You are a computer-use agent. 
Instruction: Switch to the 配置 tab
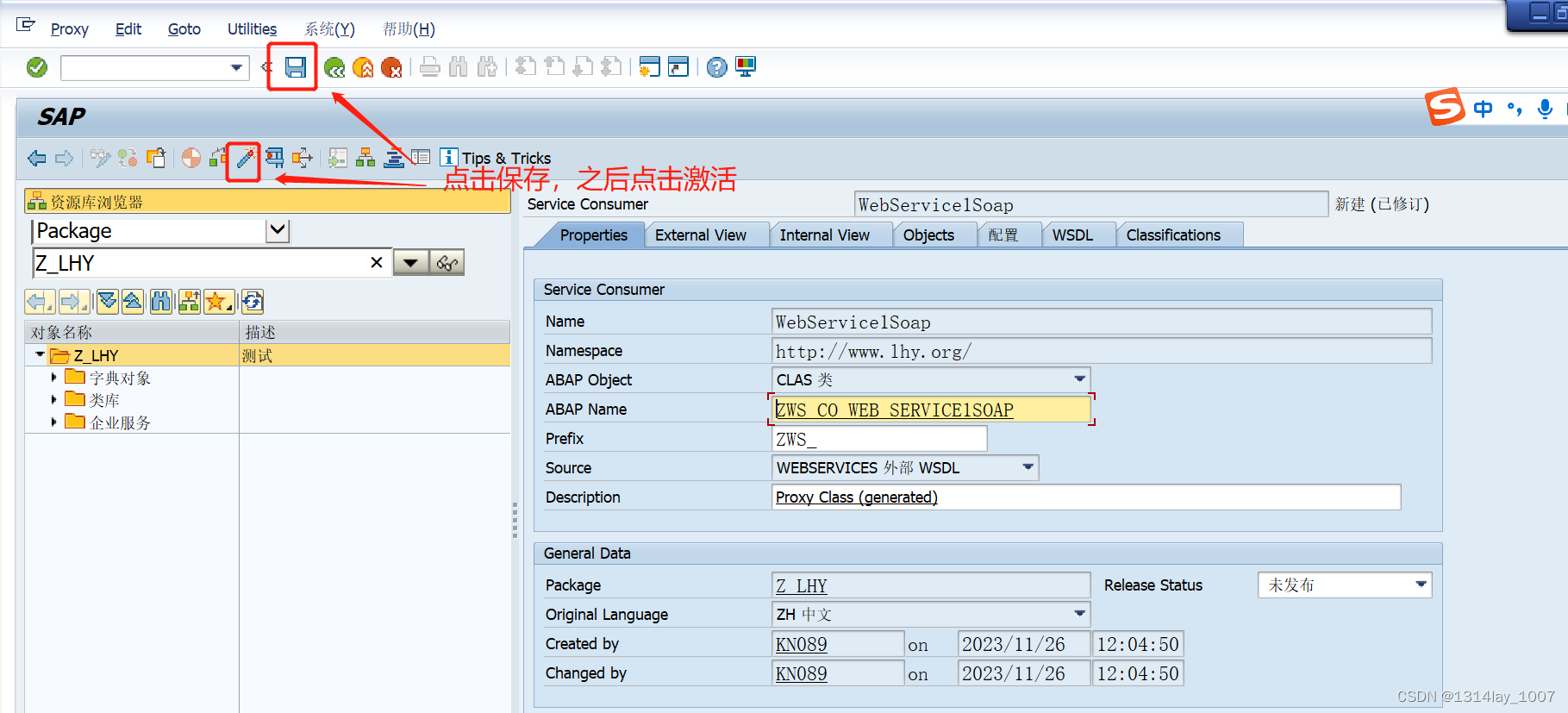coord(1003,235)
